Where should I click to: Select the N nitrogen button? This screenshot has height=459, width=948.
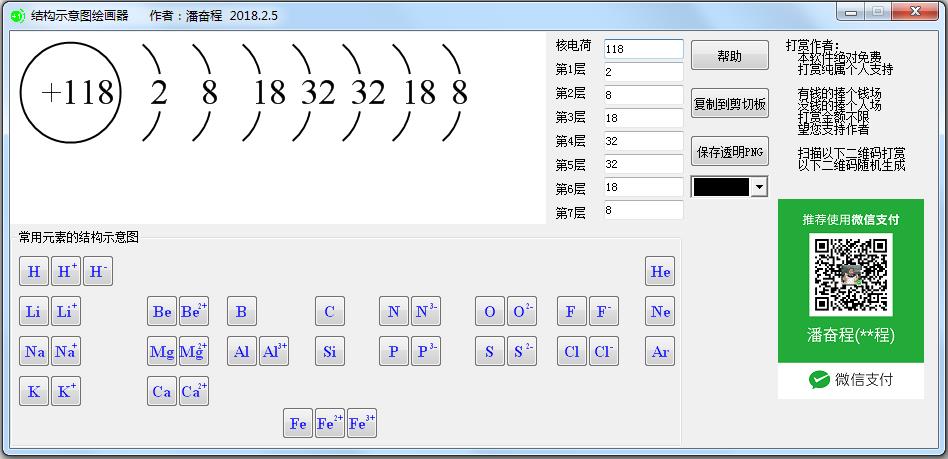coord(394,311)
